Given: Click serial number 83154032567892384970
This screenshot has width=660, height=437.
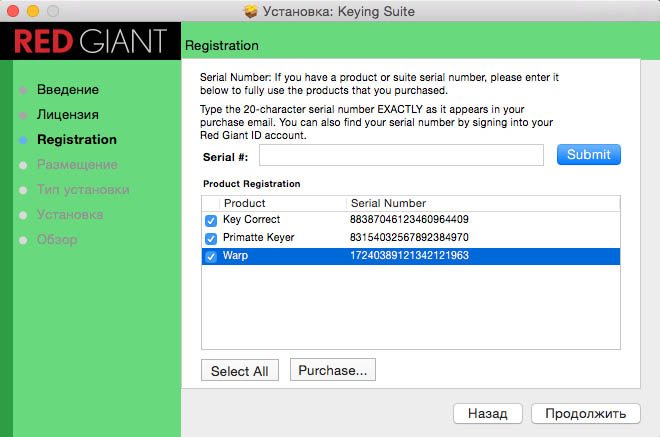Looking at the screenshot, I should [409, 237].
